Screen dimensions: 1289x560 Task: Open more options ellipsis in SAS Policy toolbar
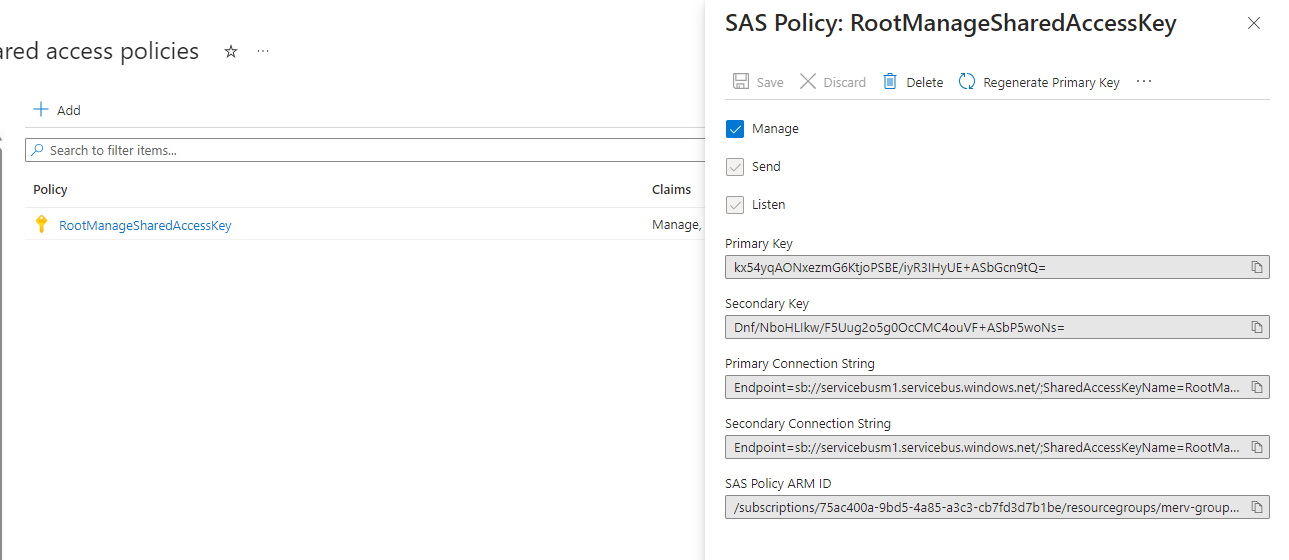click(x=1144, y=82)
